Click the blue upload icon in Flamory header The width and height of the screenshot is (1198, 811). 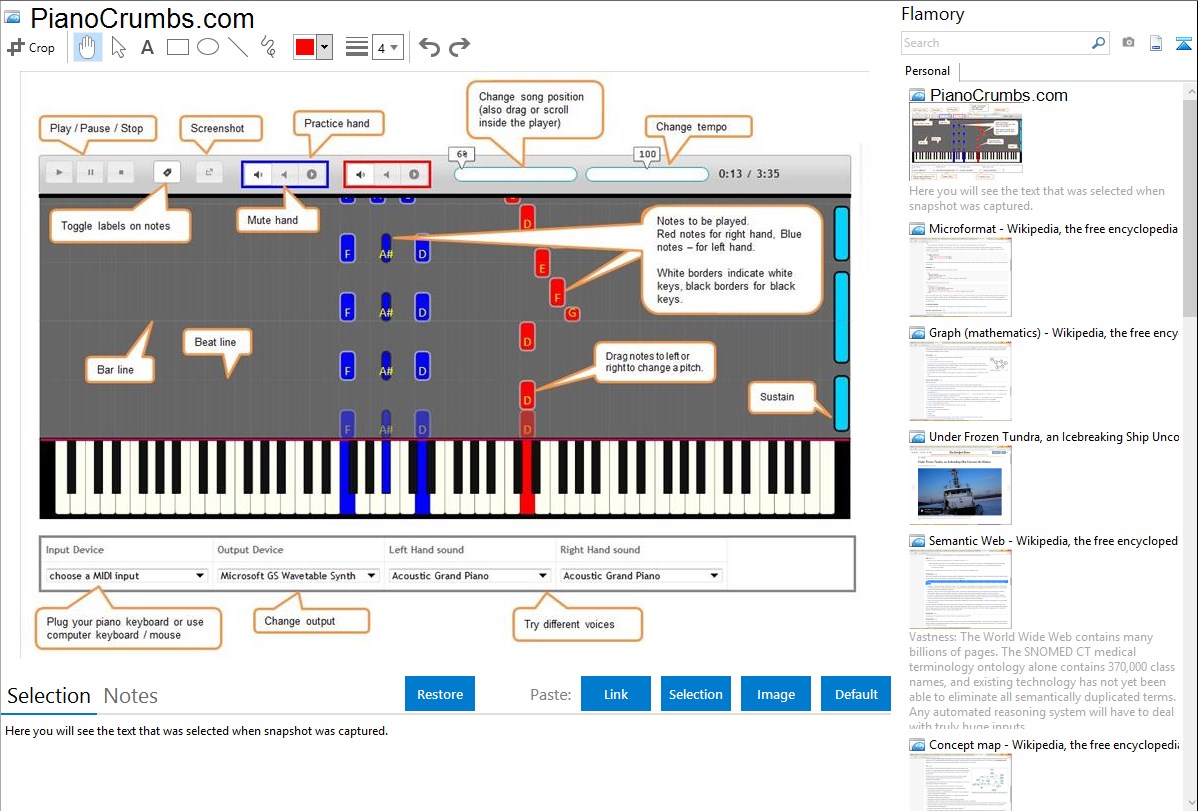1183,43
